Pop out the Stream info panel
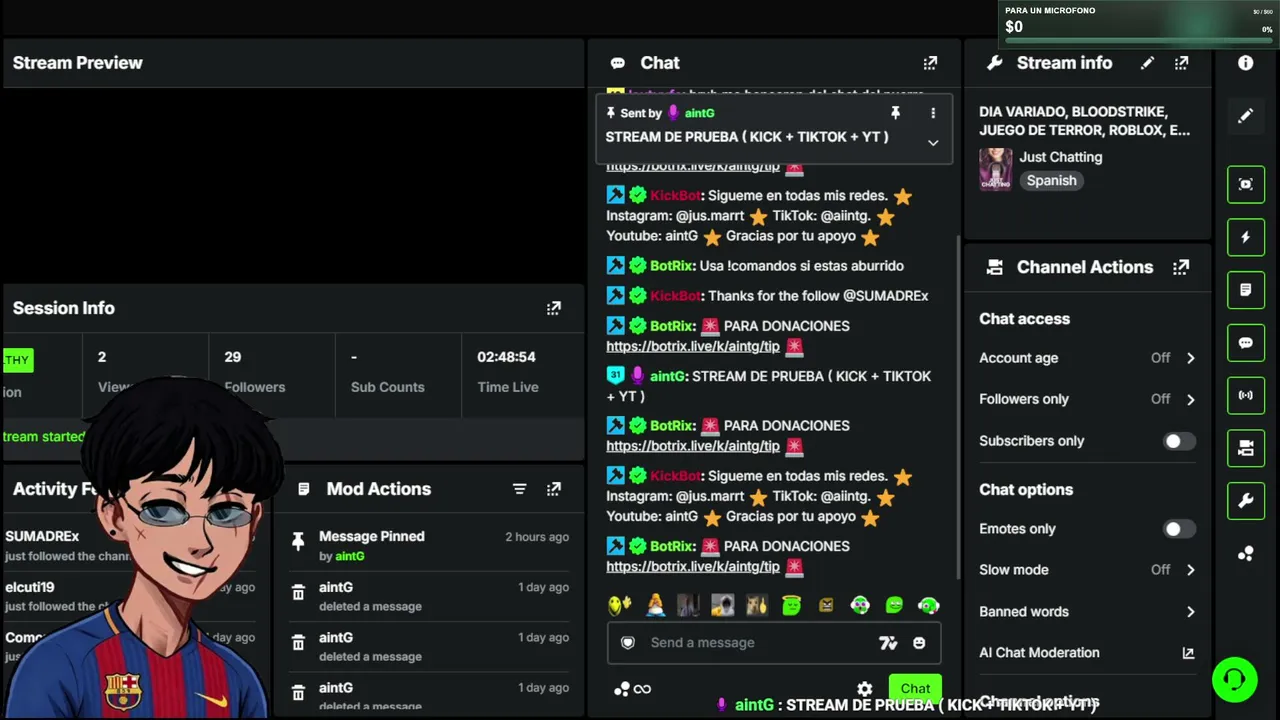Viewport: 1280px width, 720px height. click(1181, 63)
